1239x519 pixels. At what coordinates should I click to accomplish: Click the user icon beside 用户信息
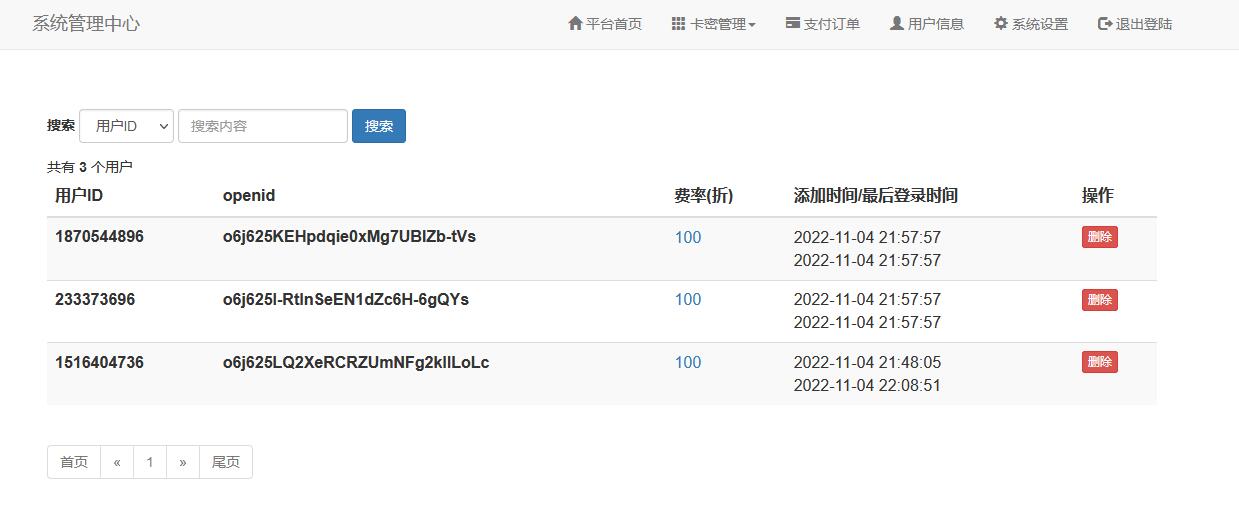pos(896,23)
